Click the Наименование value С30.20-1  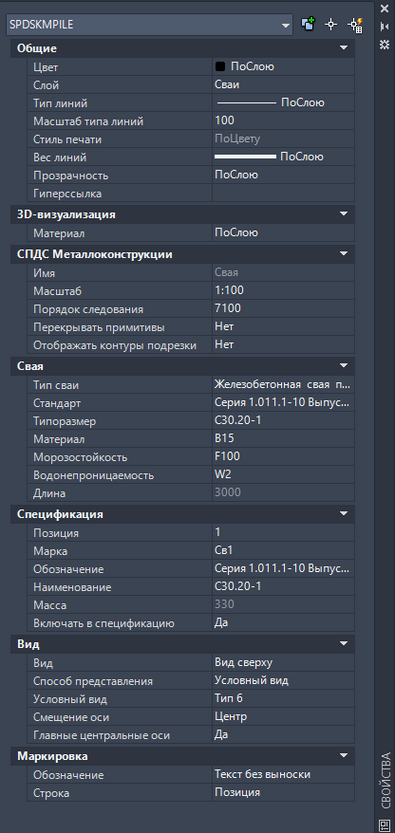point(283,586)
